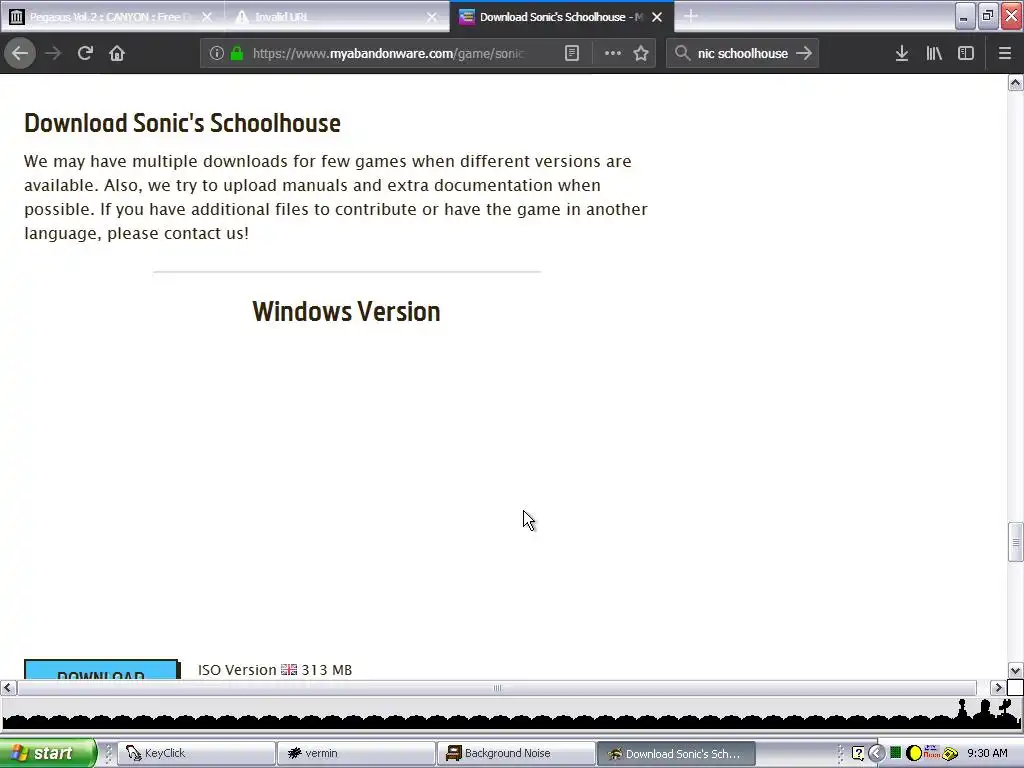Click Download Sonic's Sch... taskbar button
Image resolution: width=1024 pixels, height=768 pixels.
coord(676,753)
